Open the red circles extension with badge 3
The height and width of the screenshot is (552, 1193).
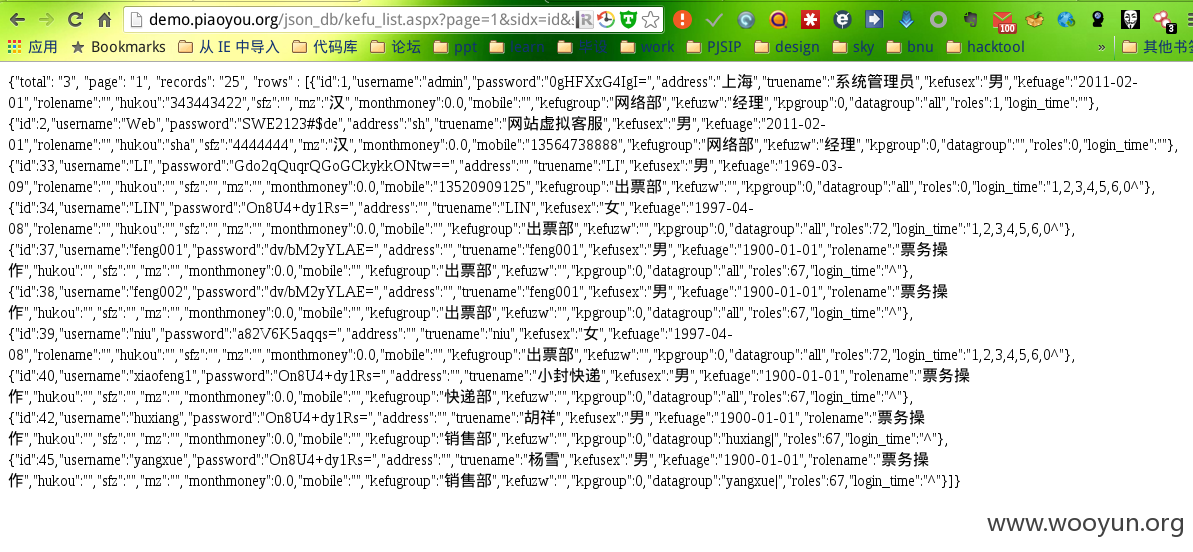click(1163, 21)
